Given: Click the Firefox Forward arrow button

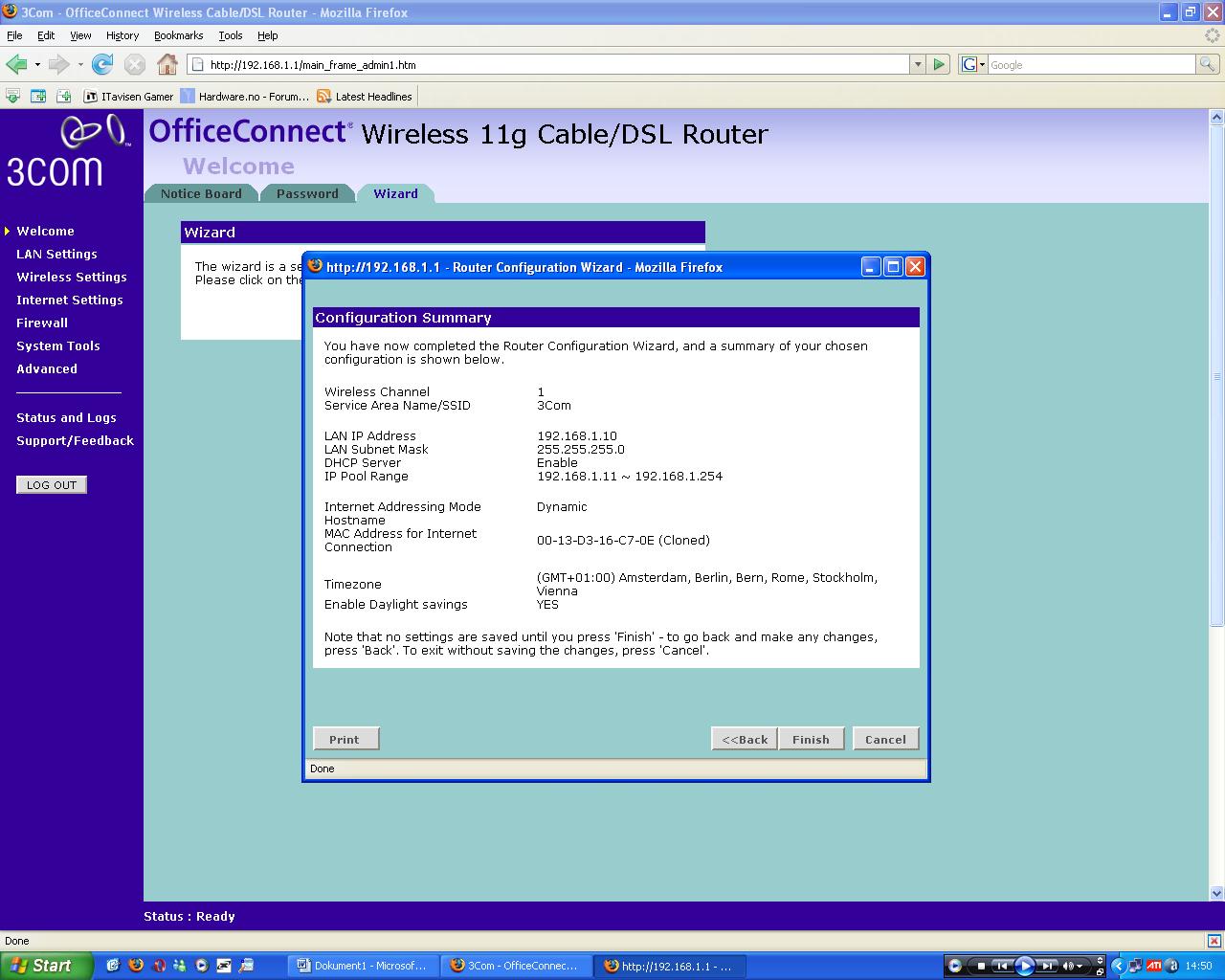Looking at the screenshot, I should coord(58,64).
